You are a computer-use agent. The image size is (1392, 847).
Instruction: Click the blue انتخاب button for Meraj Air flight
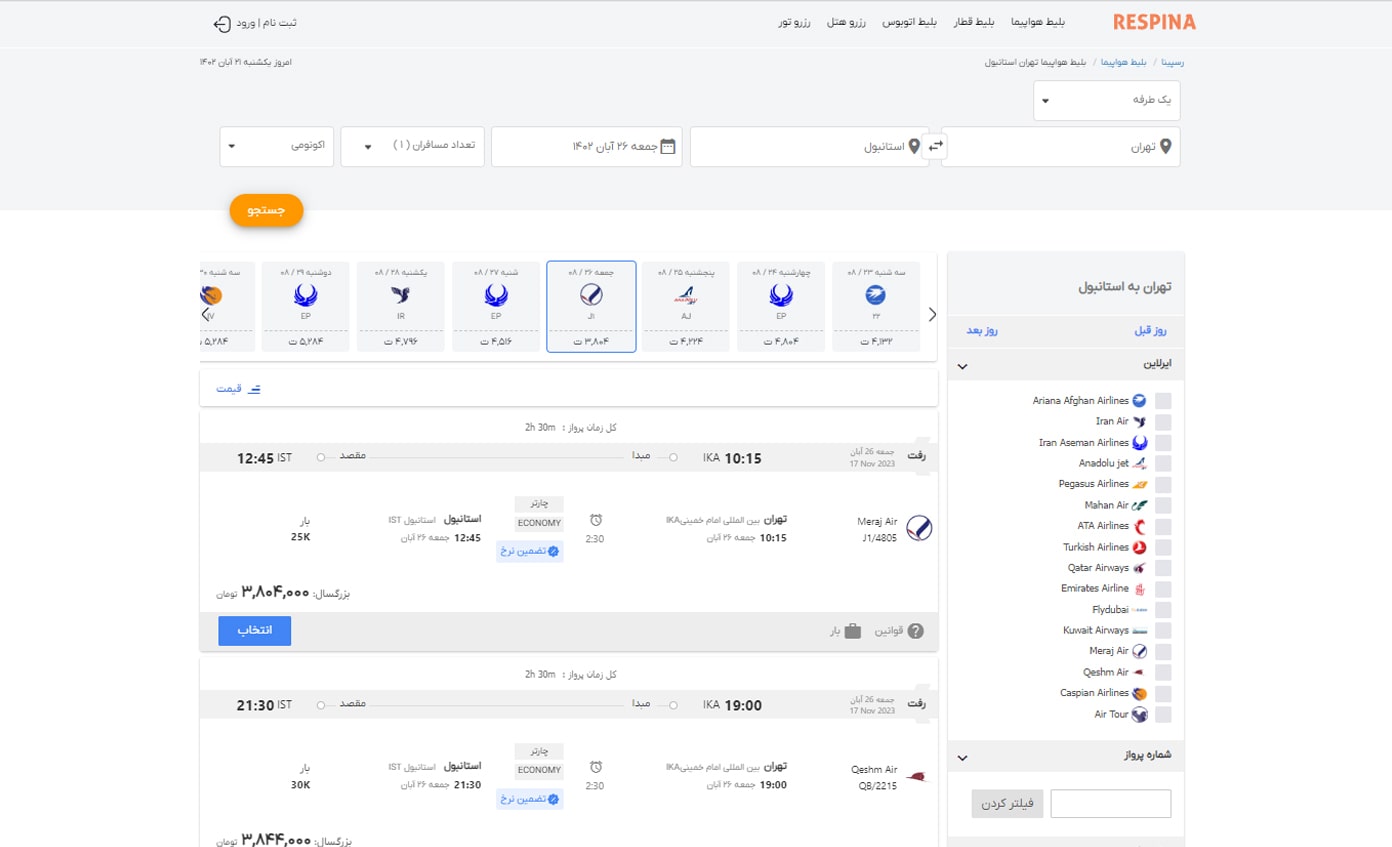coord(254,631)
